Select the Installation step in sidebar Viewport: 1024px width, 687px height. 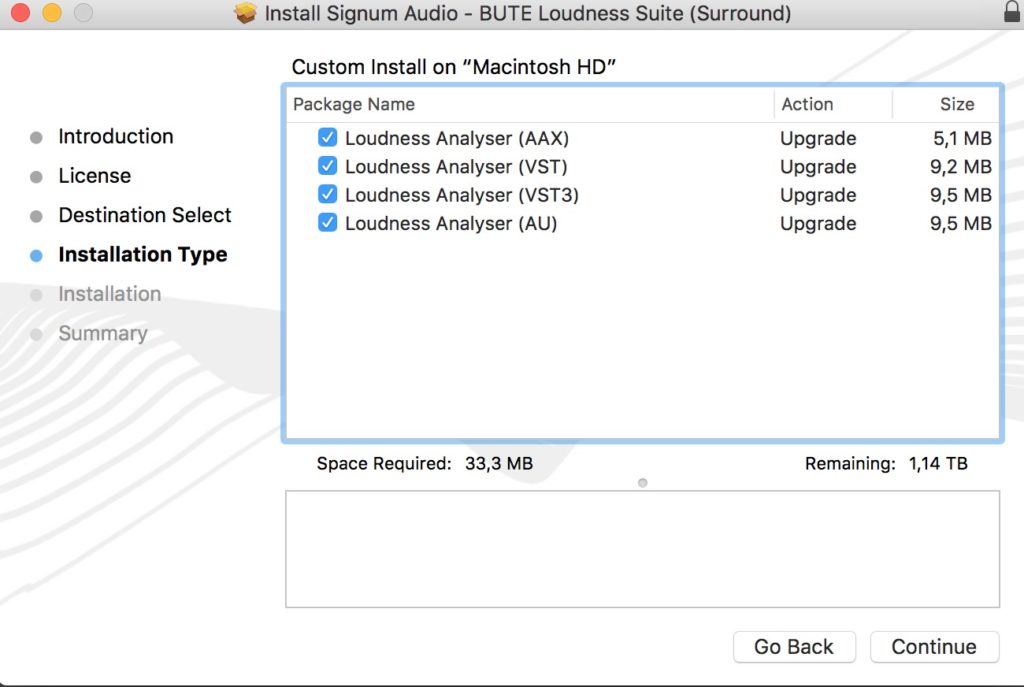109,294
